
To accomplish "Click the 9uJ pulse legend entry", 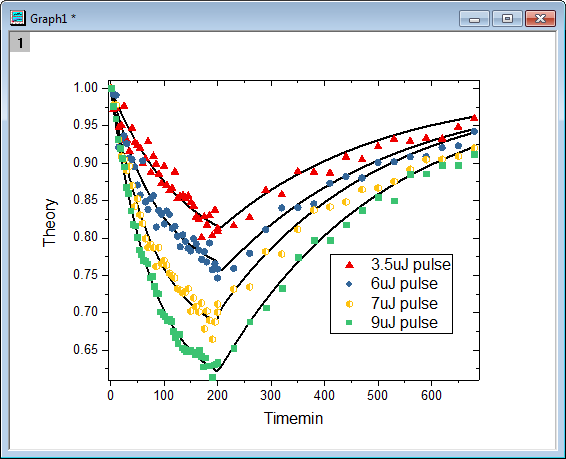I will (x=404, y=322).
